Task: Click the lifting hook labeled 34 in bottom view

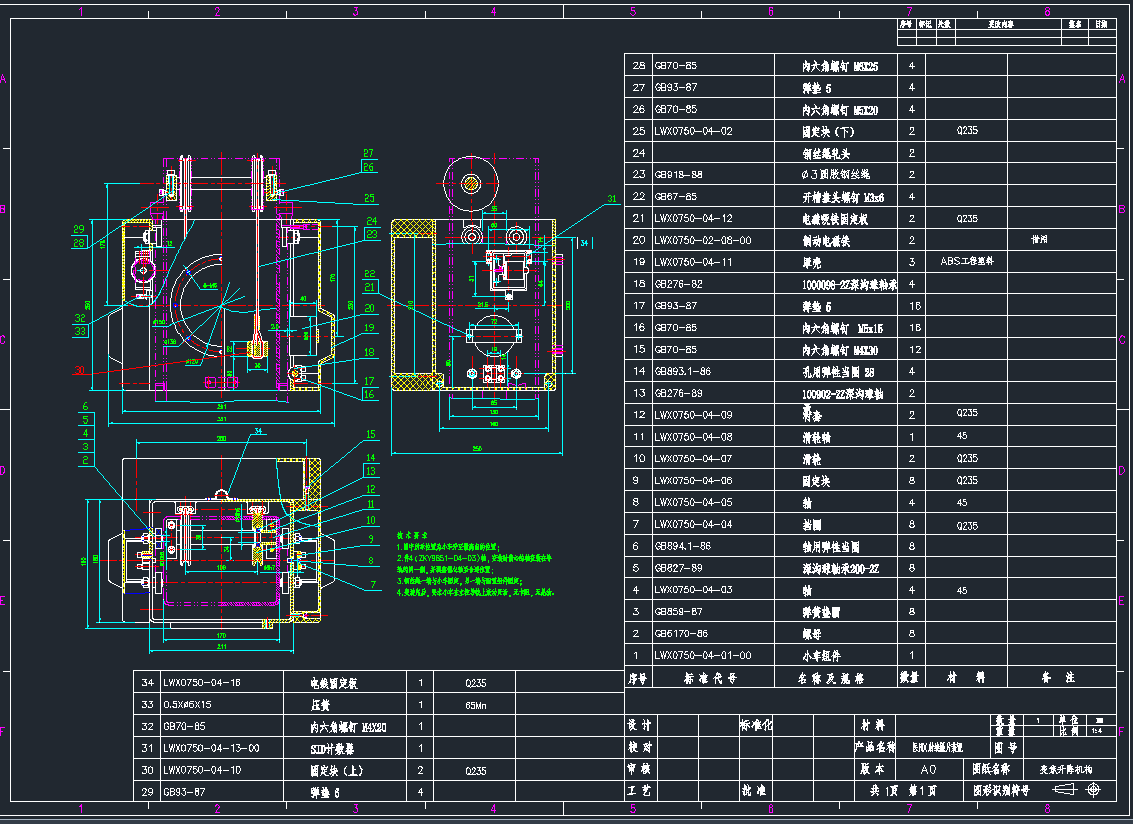Action: point(222,494)
